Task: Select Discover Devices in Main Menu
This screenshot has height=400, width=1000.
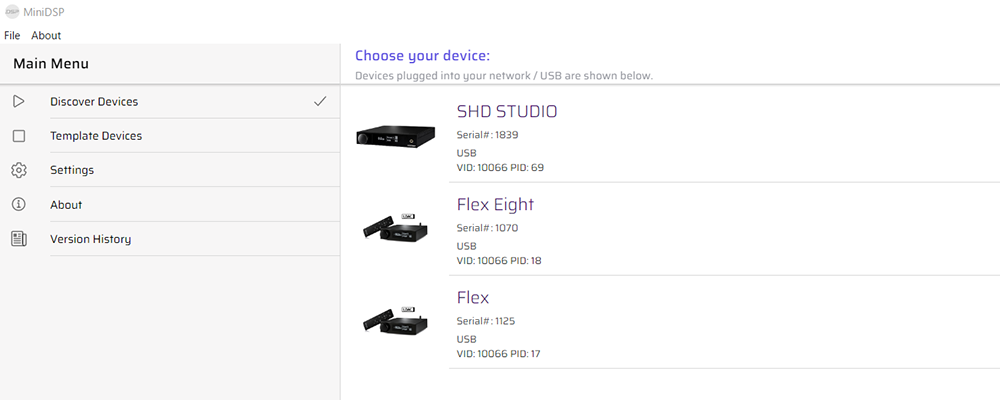Action: 94,101
